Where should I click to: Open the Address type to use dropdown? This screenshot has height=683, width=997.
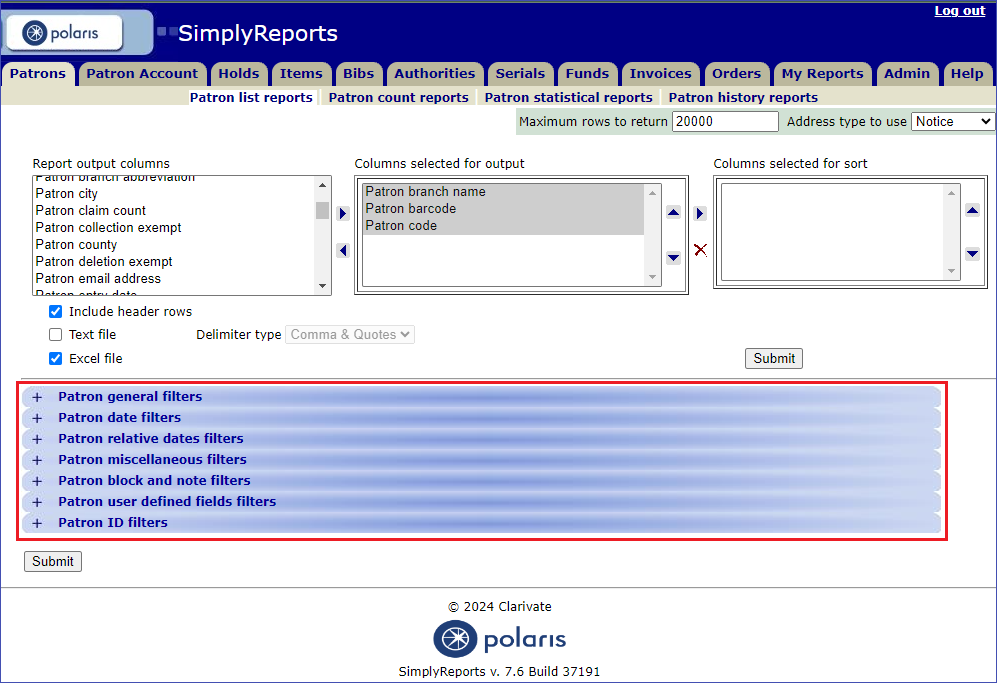pyautogui.click(x=952, y=121)
